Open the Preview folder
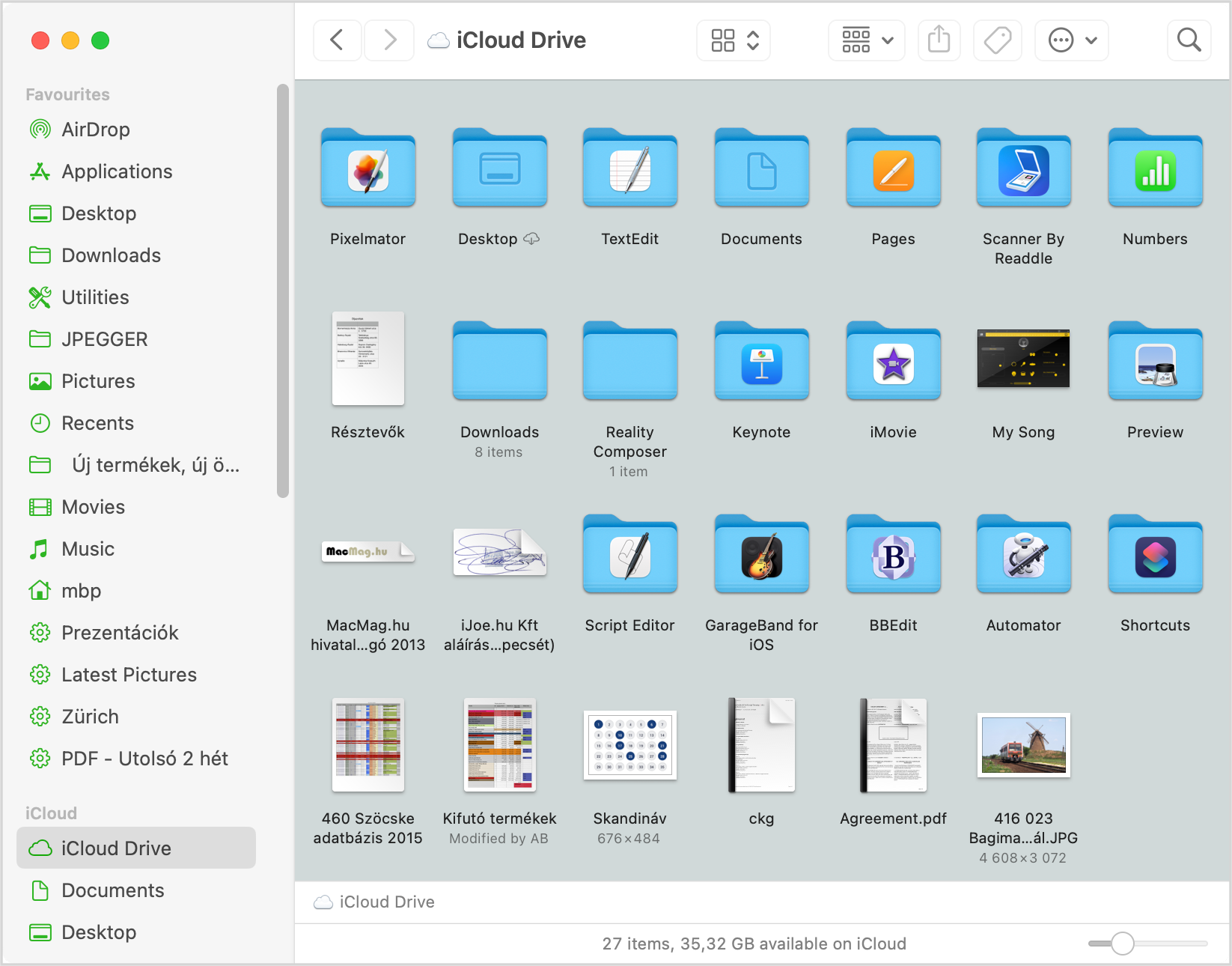The height and width of the screenshot is (966, 1232). click(1155, 361)
